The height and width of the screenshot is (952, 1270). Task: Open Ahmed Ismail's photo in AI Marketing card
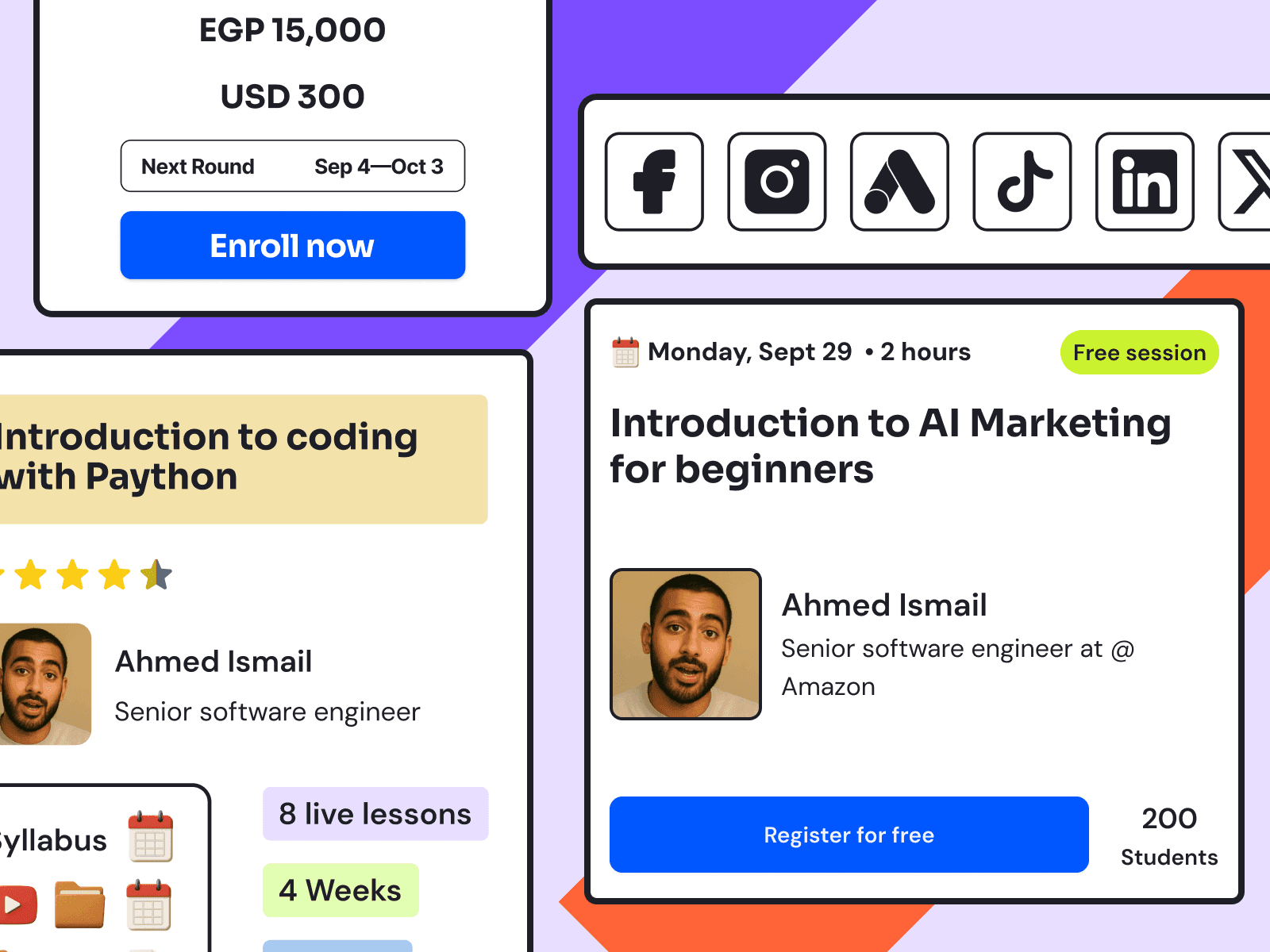click(x=686, y=644)
